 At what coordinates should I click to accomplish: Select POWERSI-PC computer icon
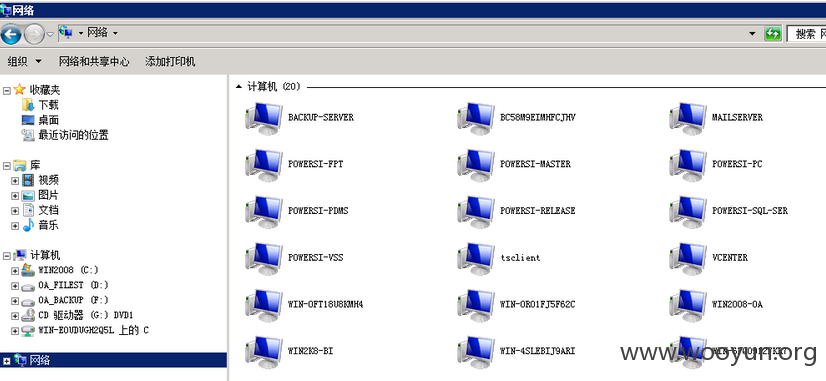click(x=688, y=164)
